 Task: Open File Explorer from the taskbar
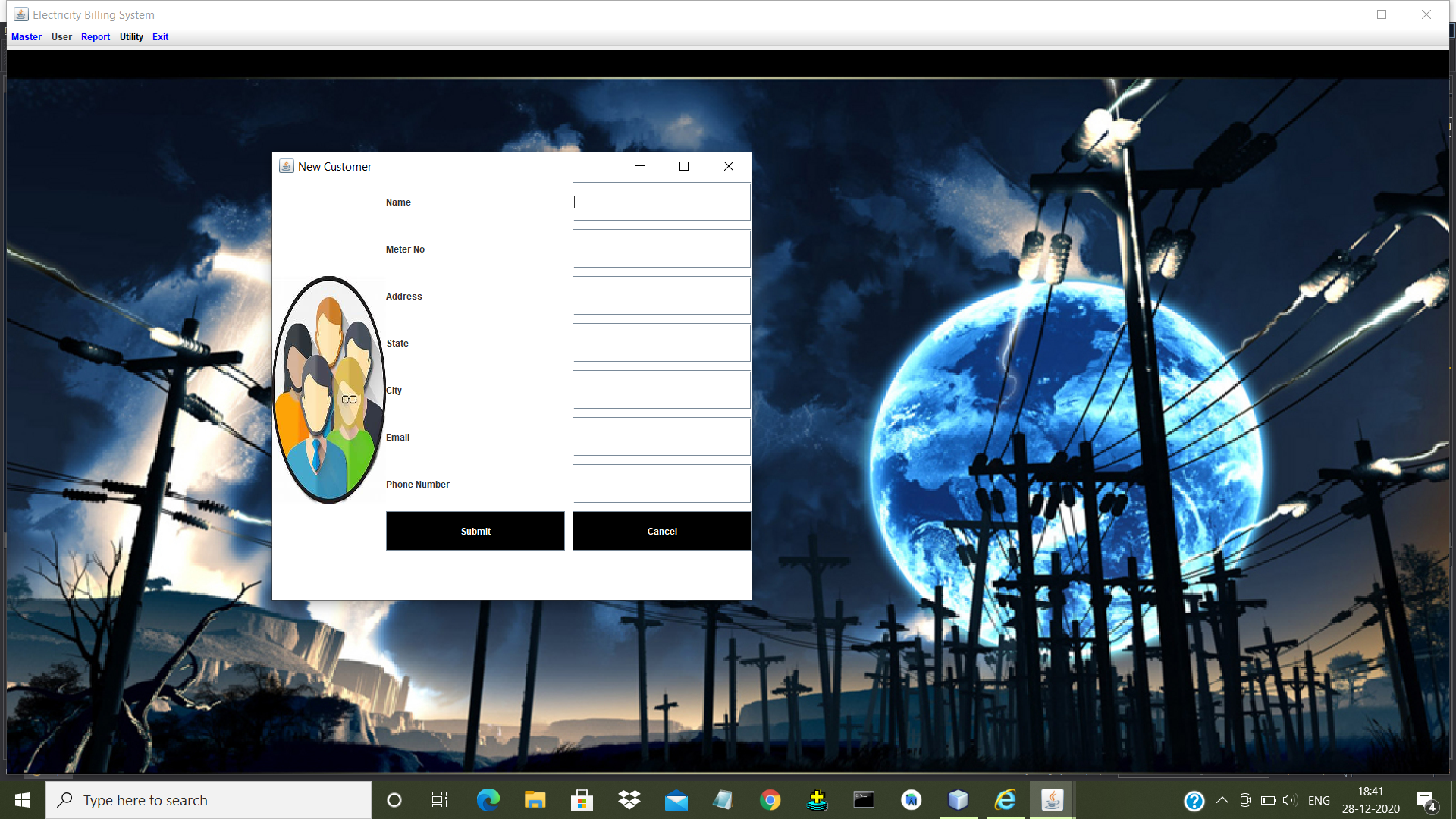point(535,799)
